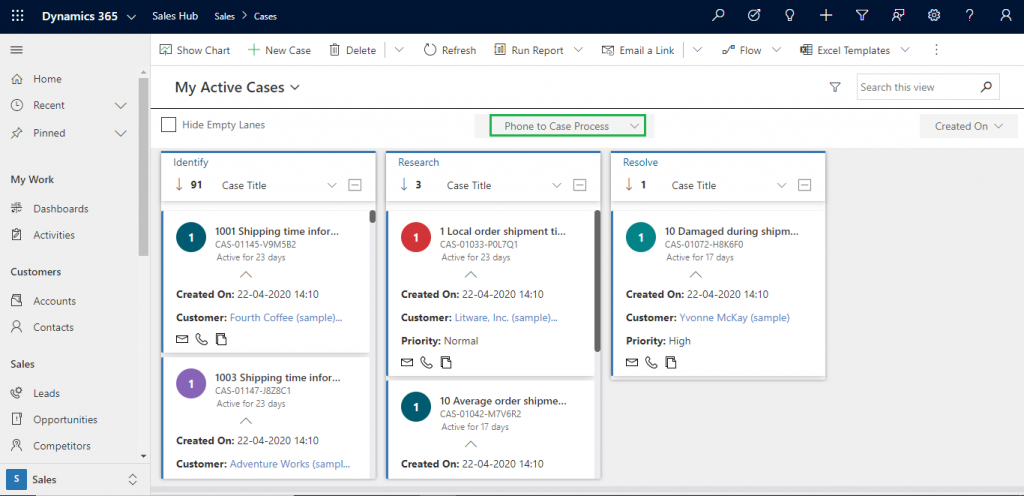Open the Excel Templates dropdown arrow
Image resolution: width=1024 pixels, height=496 pixels.
904,50
